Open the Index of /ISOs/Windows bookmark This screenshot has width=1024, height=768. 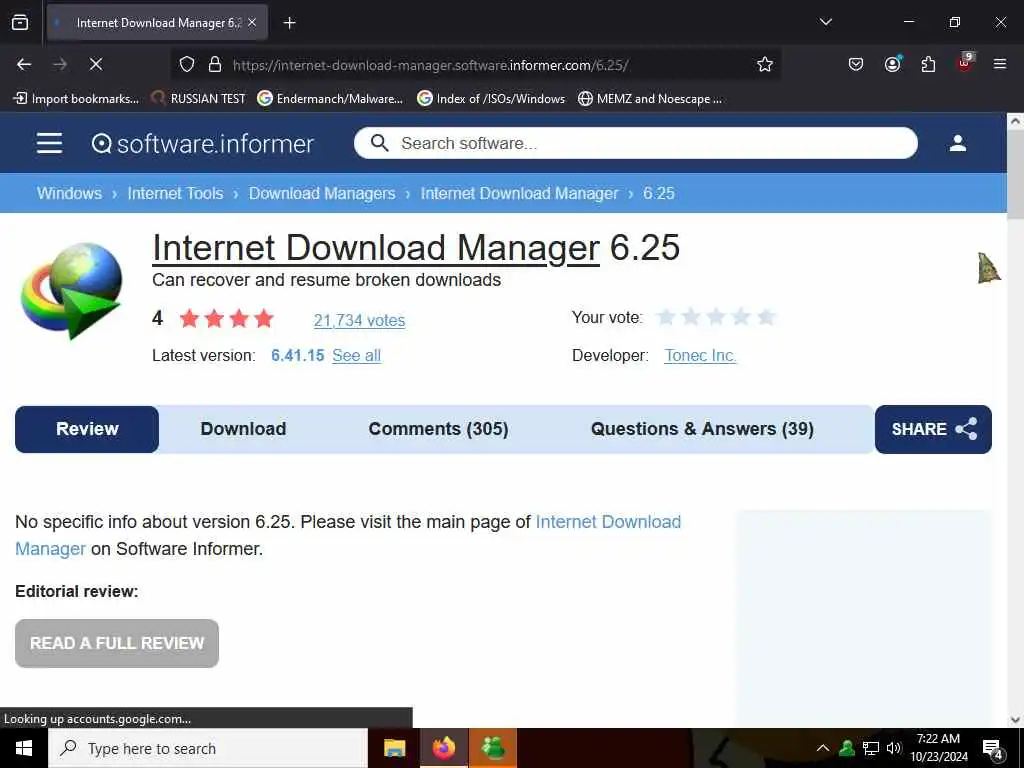[491, 99]
